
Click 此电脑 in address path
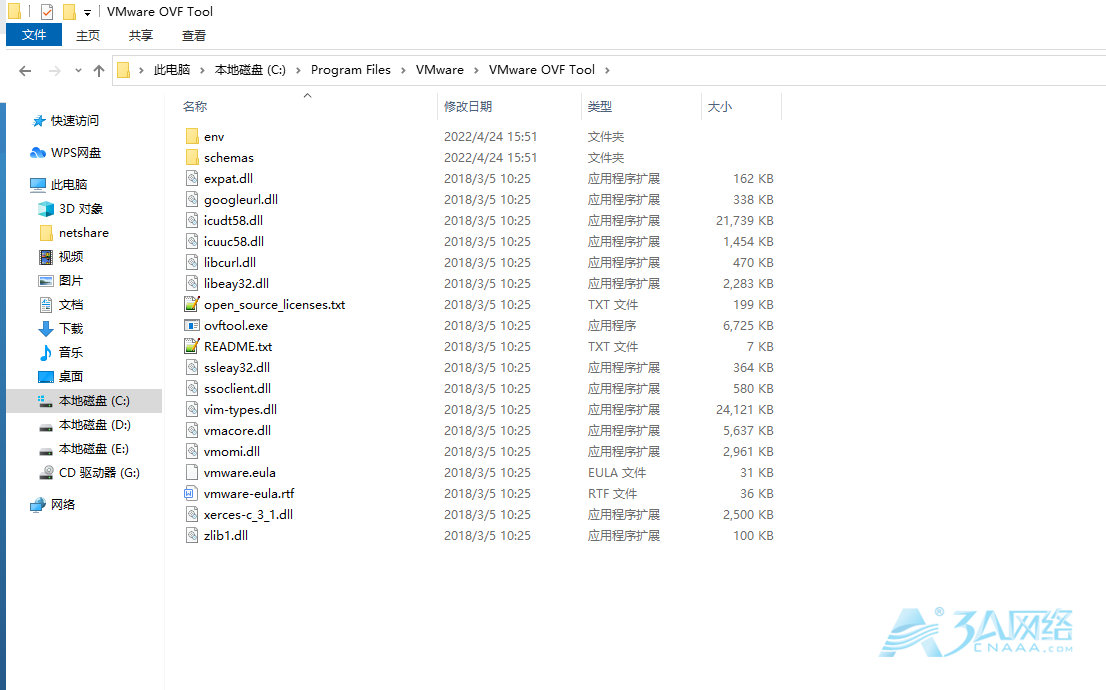click(172, 70)
